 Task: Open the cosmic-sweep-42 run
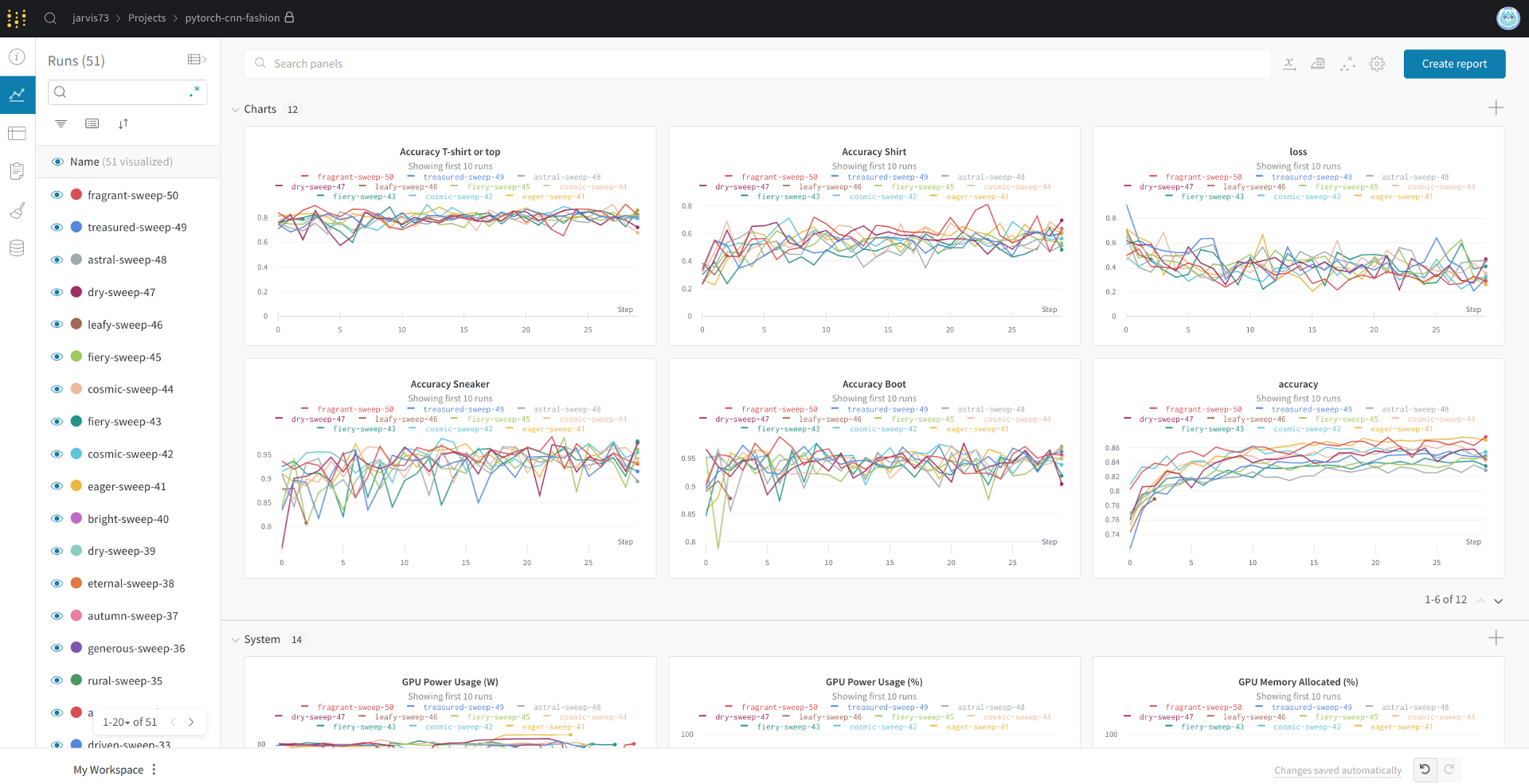(x=131, y=454)
